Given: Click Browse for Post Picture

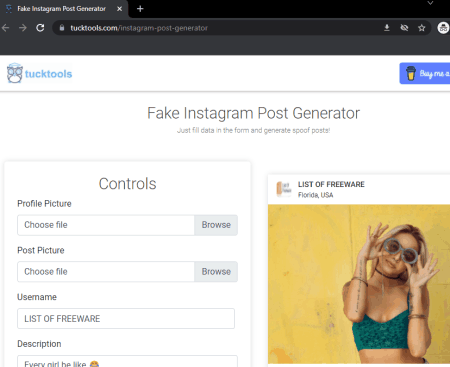Looking at the screenshot, I should click(x=216, y=272).
